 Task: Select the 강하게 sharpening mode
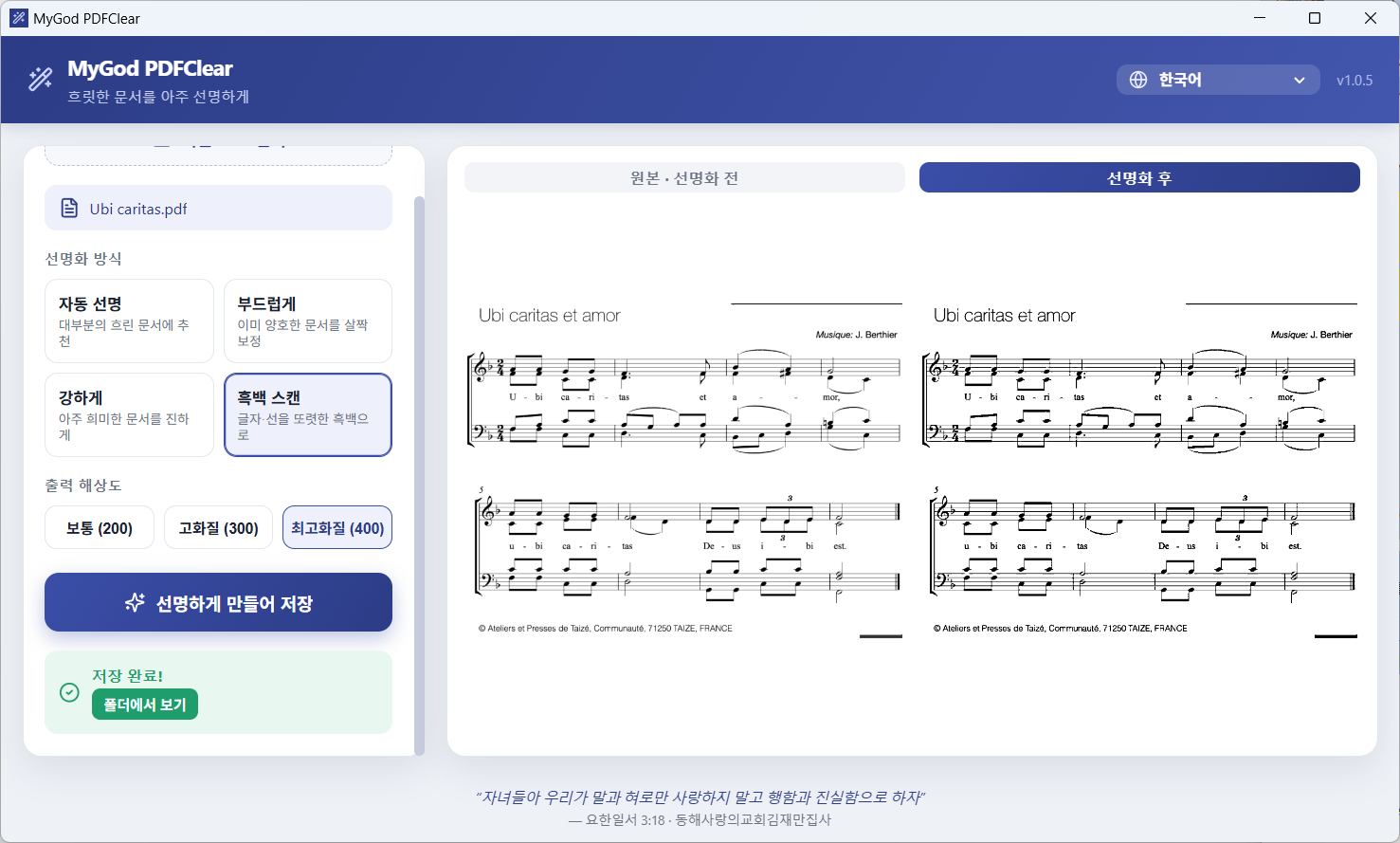click(129, 414)
